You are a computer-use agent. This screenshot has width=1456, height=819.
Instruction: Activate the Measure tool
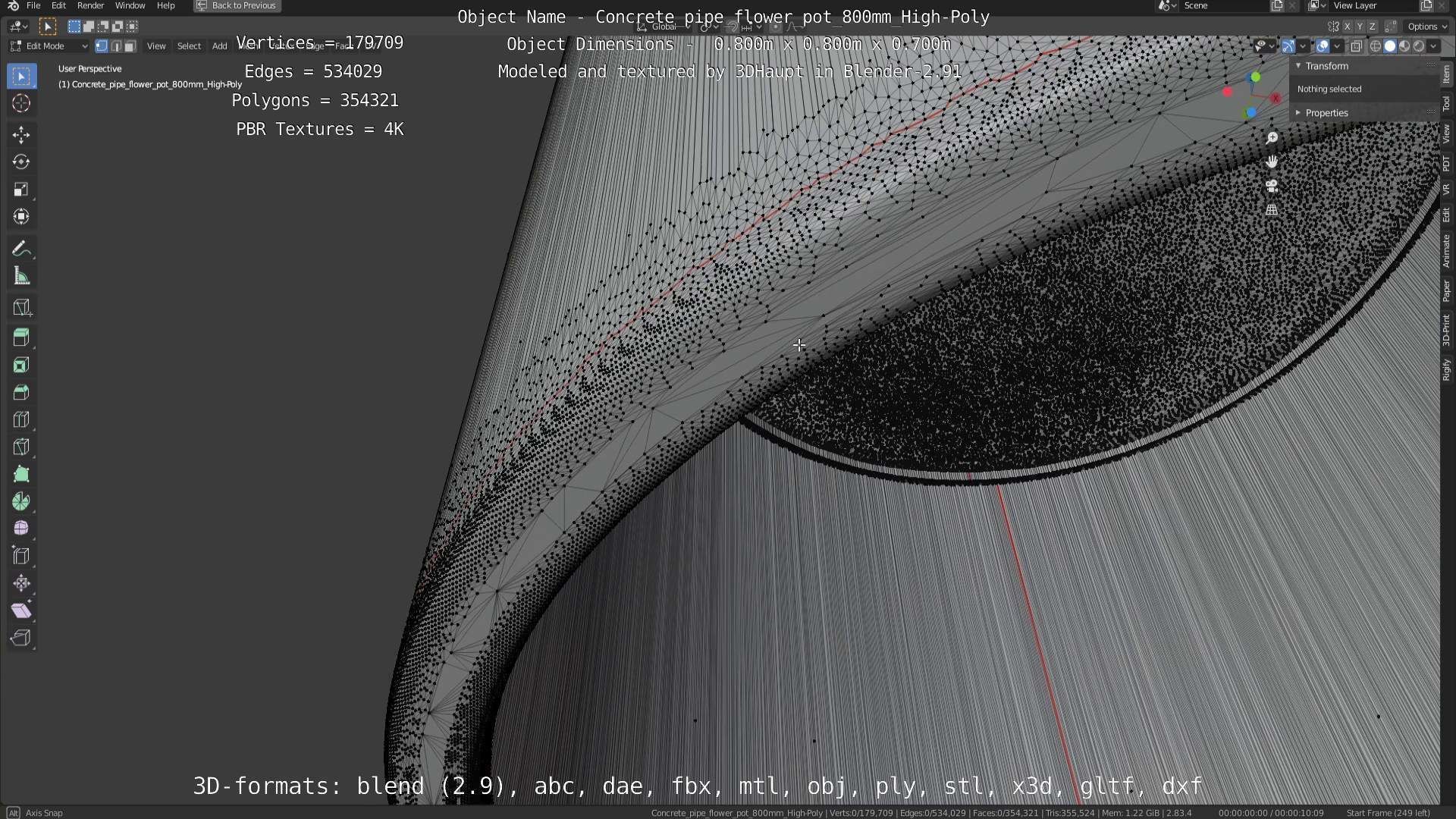[21, 277]
